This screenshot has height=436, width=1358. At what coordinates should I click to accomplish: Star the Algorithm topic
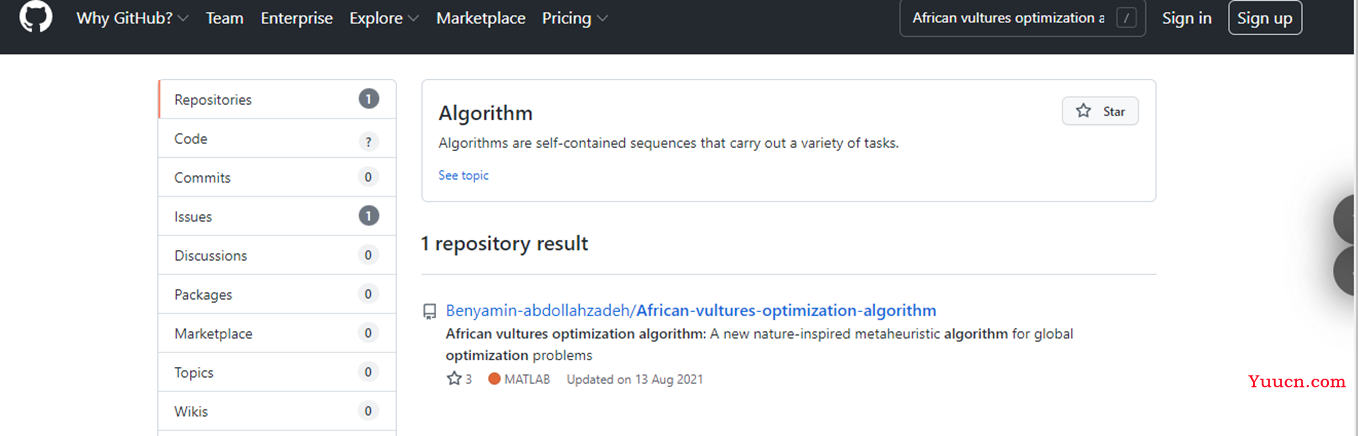[x=1100, y=111]
